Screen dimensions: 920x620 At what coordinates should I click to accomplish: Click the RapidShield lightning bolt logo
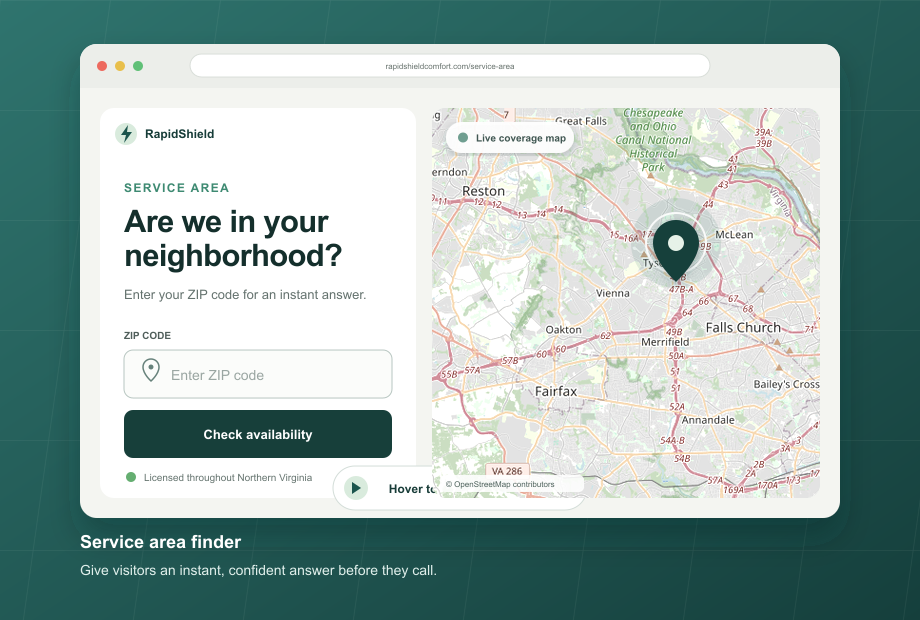tap(126, 134)
